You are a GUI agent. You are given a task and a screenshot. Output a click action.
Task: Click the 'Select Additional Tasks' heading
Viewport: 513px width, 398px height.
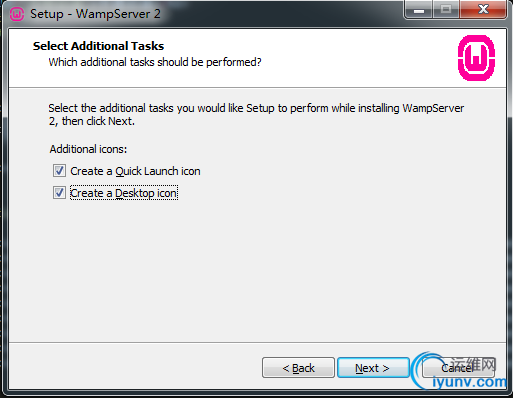(98, 46)
